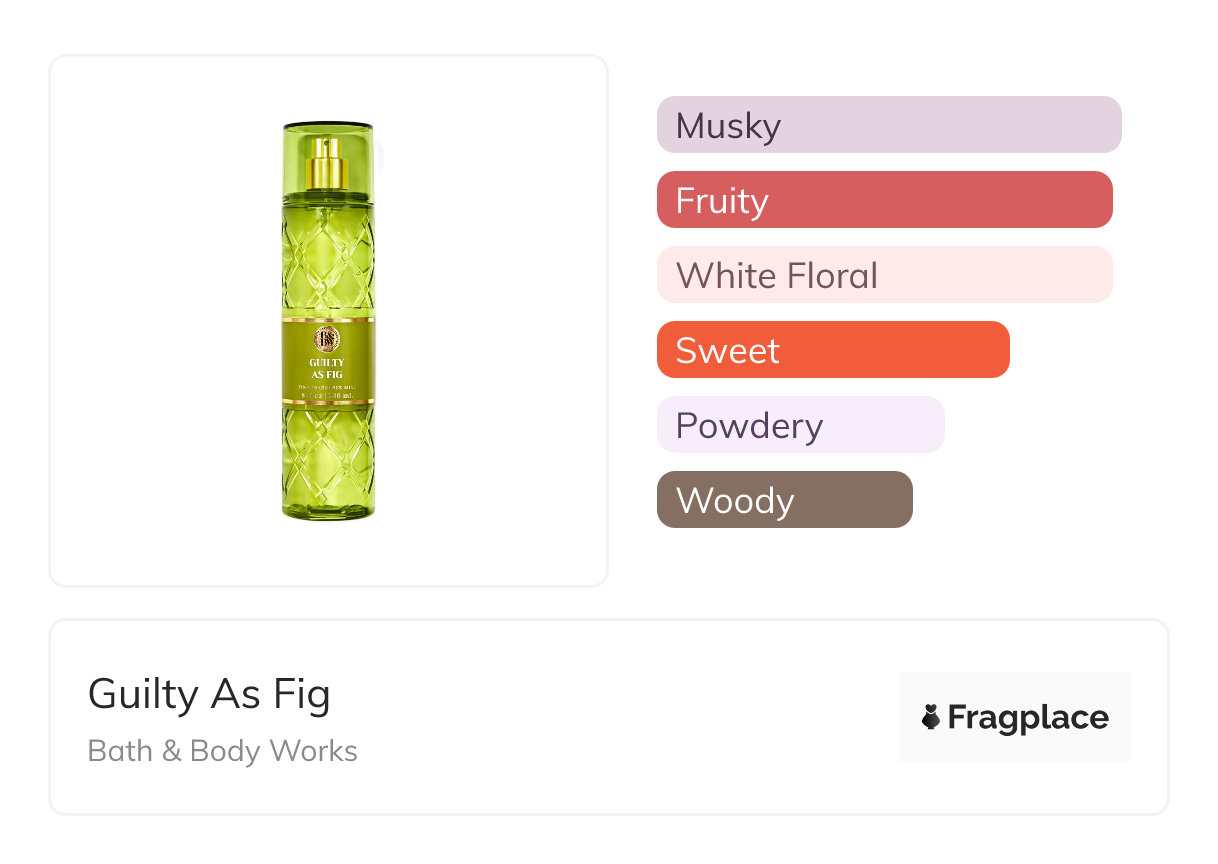Click the translucent green bottle cap top
1218x864 pixels.
(x=328, y=128)
